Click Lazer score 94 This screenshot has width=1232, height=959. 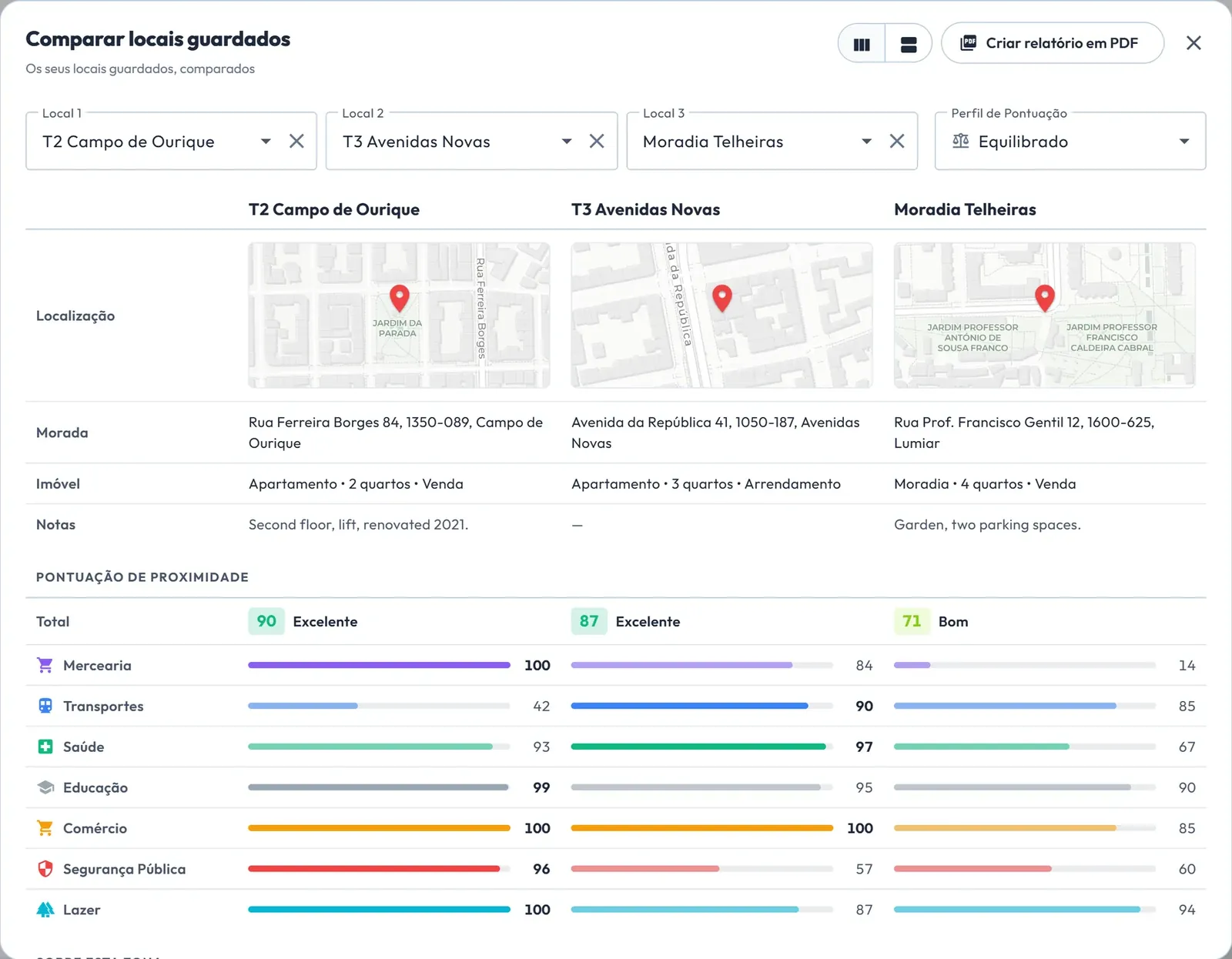1187,910
